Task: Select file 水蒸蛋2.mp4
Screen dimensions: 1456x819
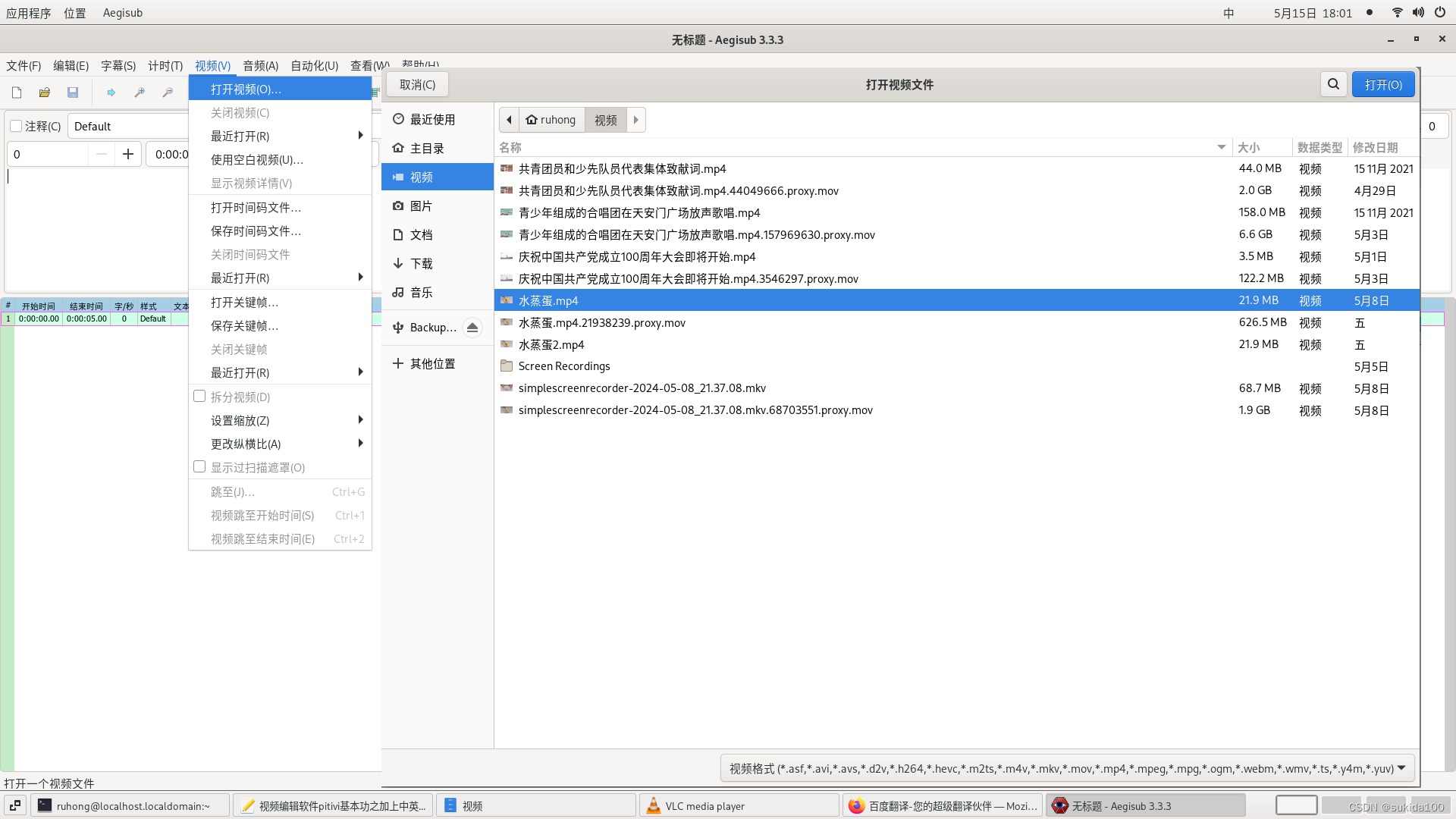Action: point(551,344)
